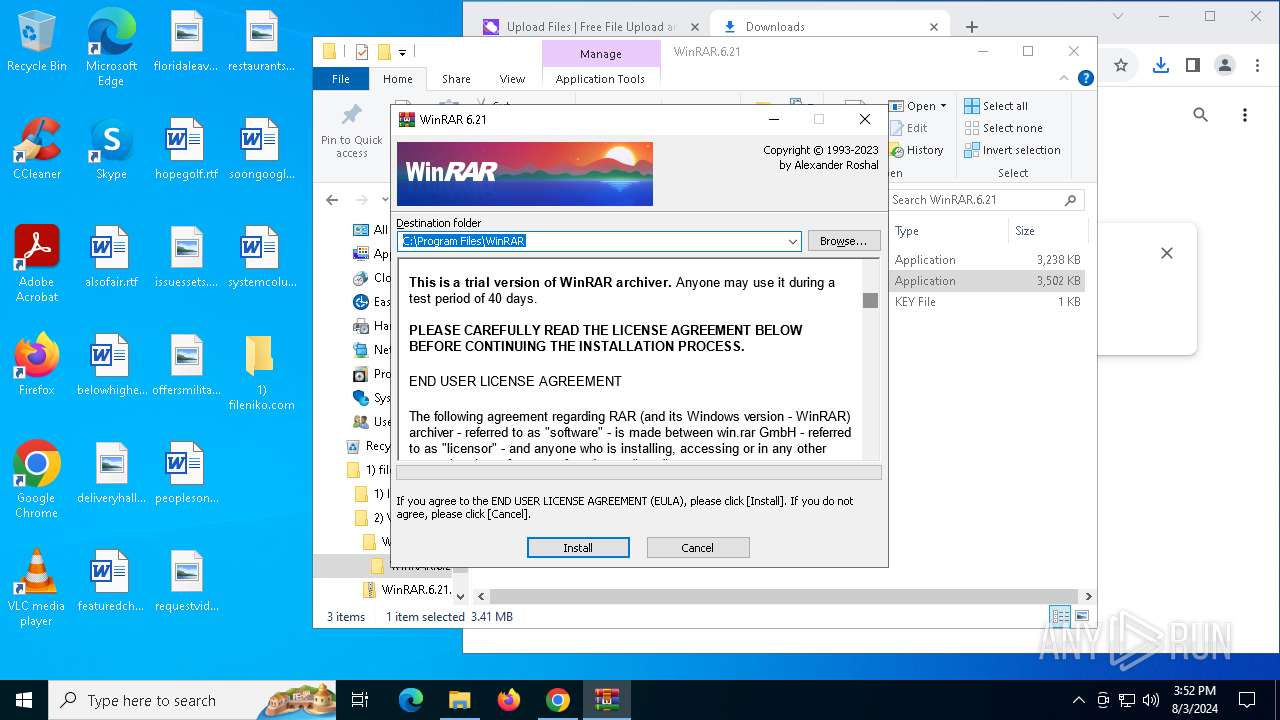Open the notification center icon
This screenshot has height=720, width=1280.
pyautogui.click(x=1247, y=700)
